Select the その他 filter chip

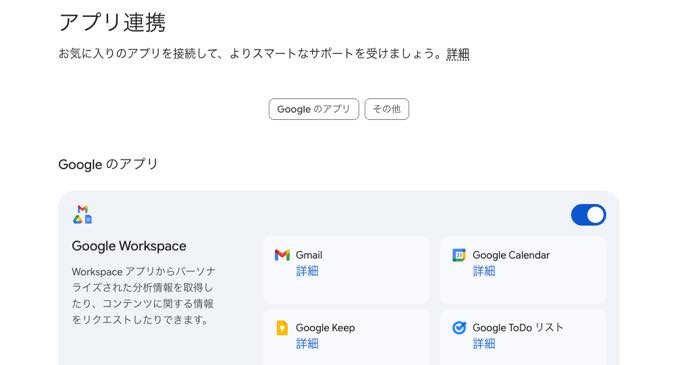tap(386, 109)
